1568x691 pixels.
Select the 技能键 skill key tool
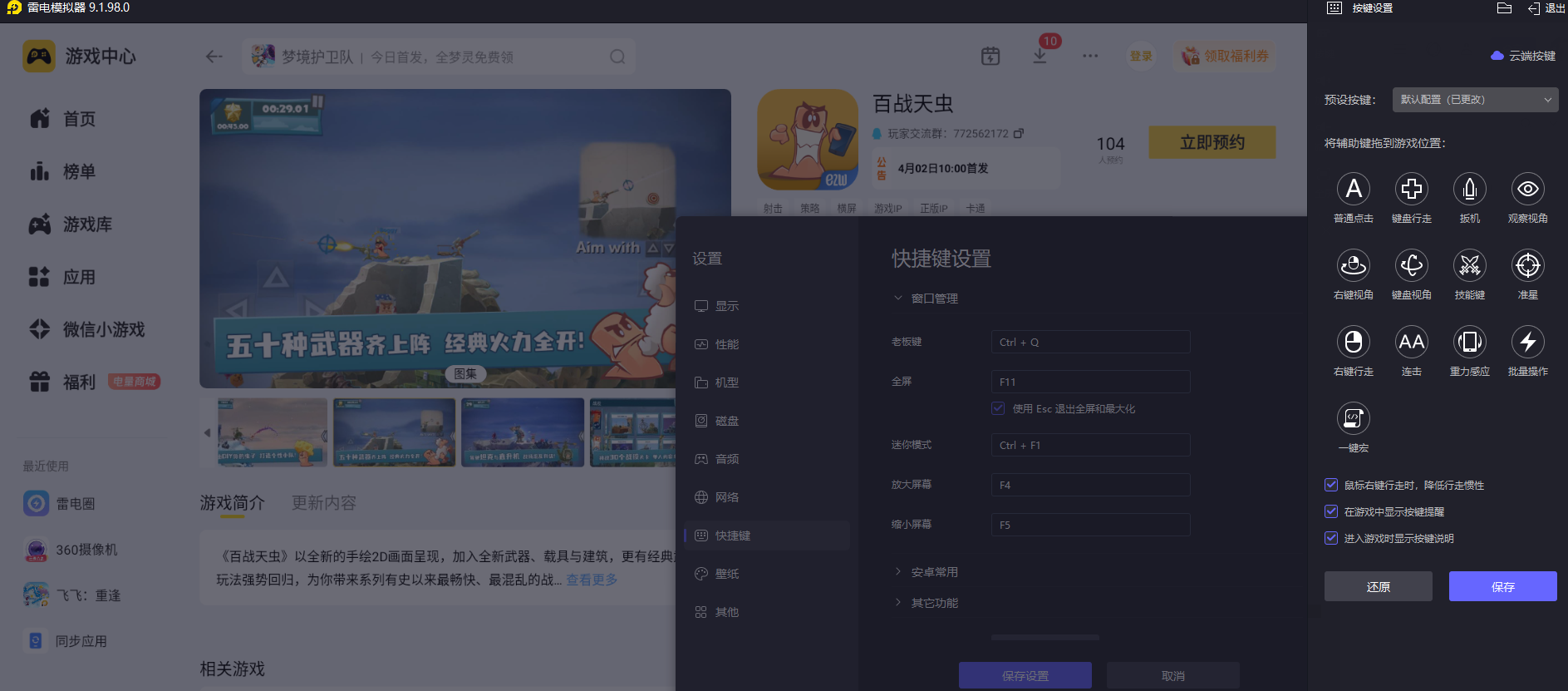click(x=1469, y=265)
